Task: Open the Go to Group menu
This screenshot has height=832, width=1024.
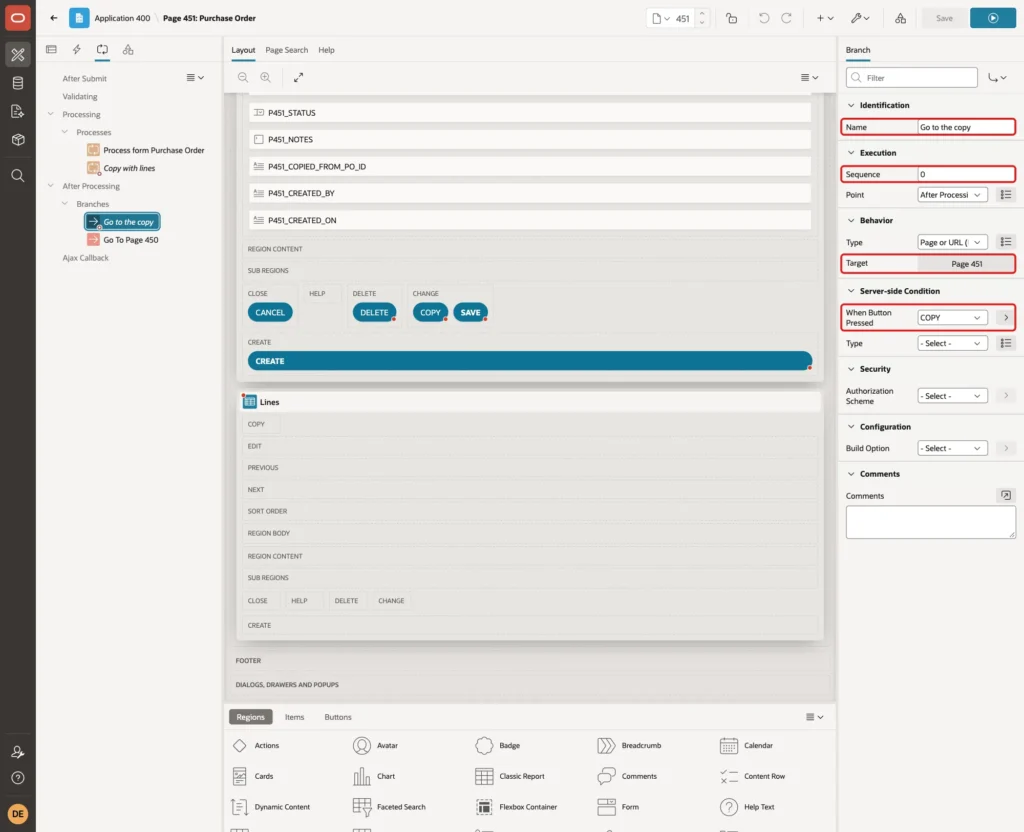Action: click(997, 77)
